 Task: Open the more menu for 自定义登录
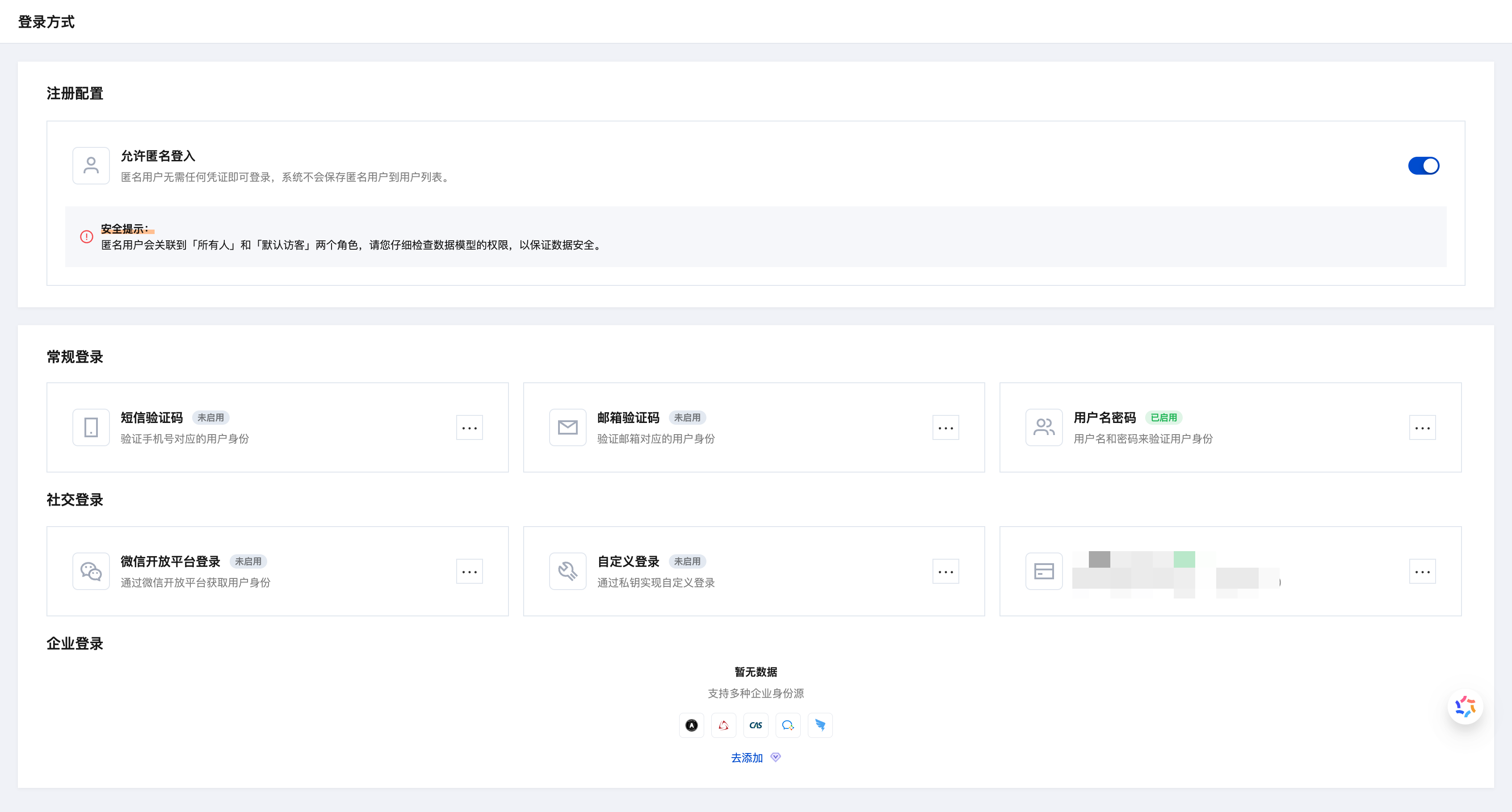click(945, 571)
